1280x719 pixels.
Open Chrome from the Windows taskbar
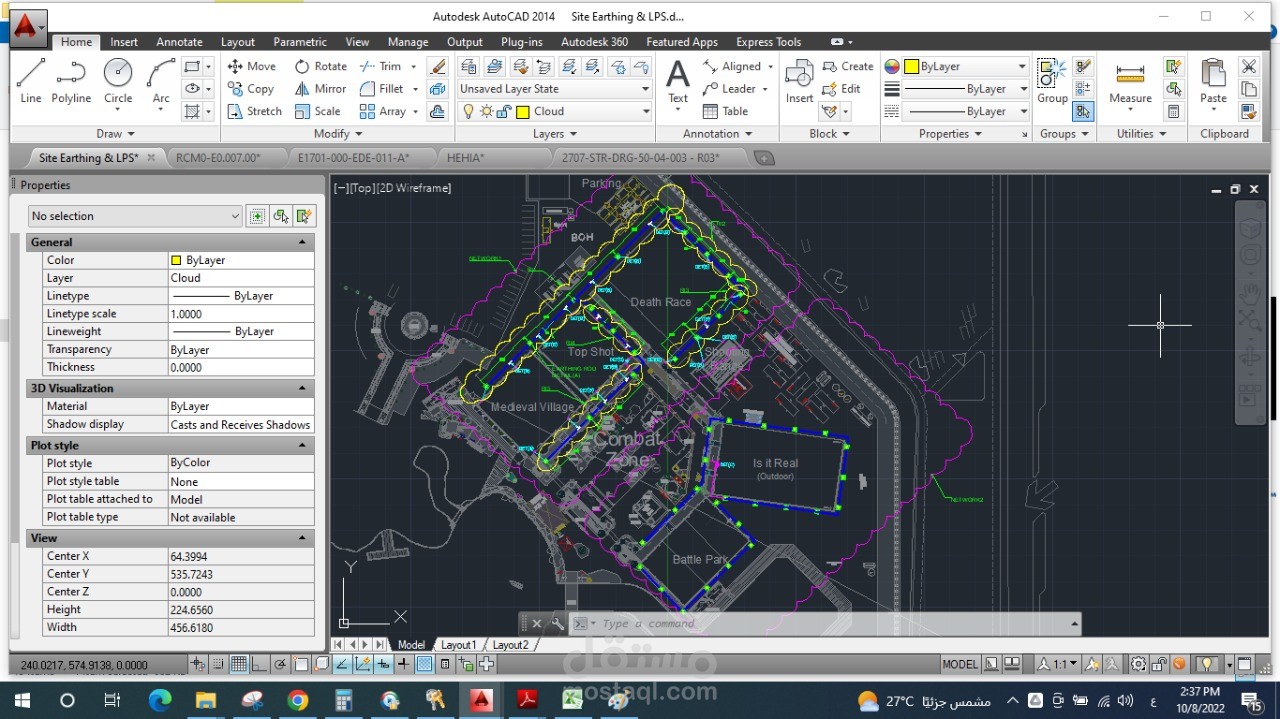tap(298, 700)
